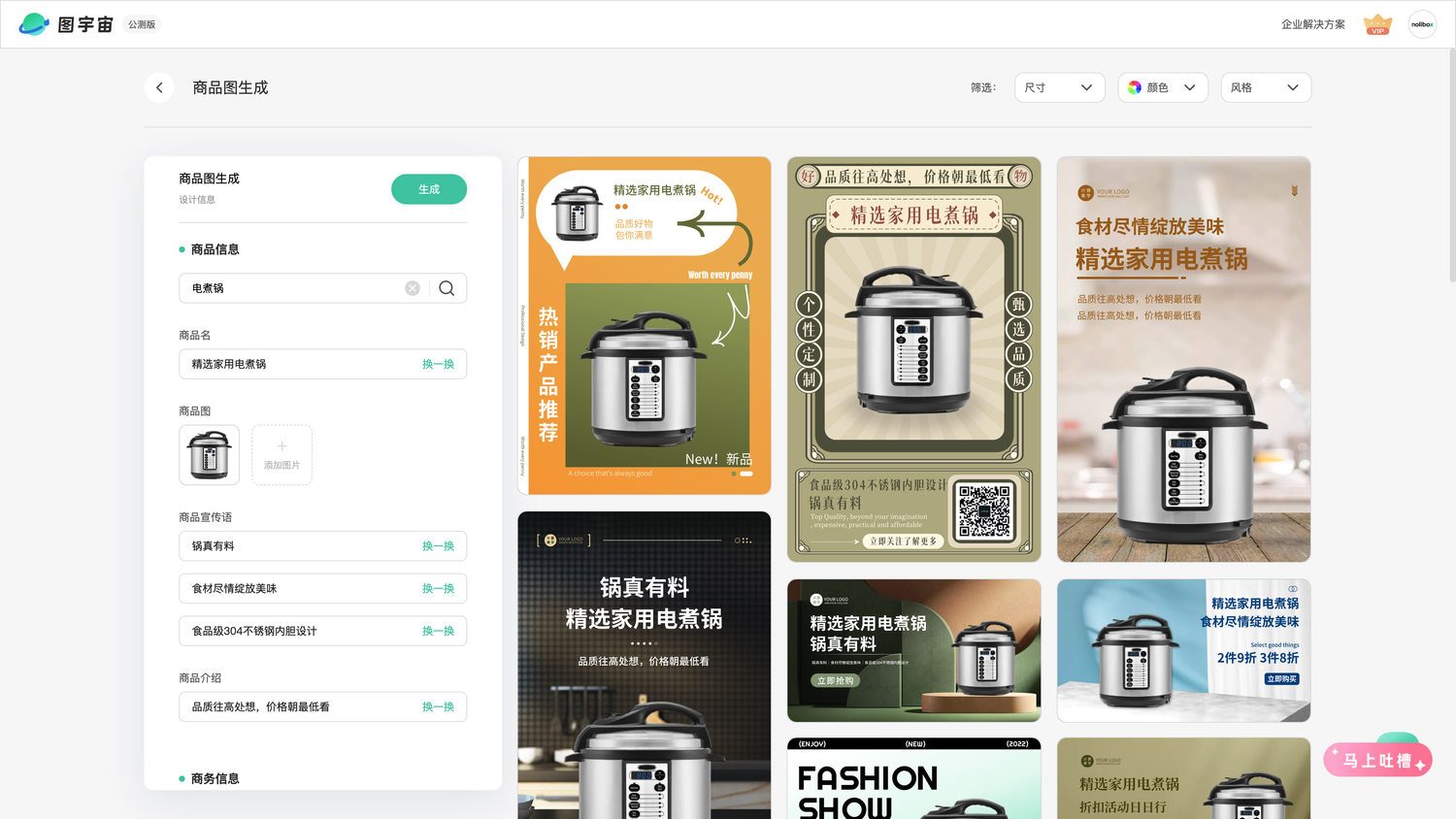Click 换一换 for 精选家用电煮锅
The width and height of the screenshot is (1456, 819).
click(x=438, y=364)
